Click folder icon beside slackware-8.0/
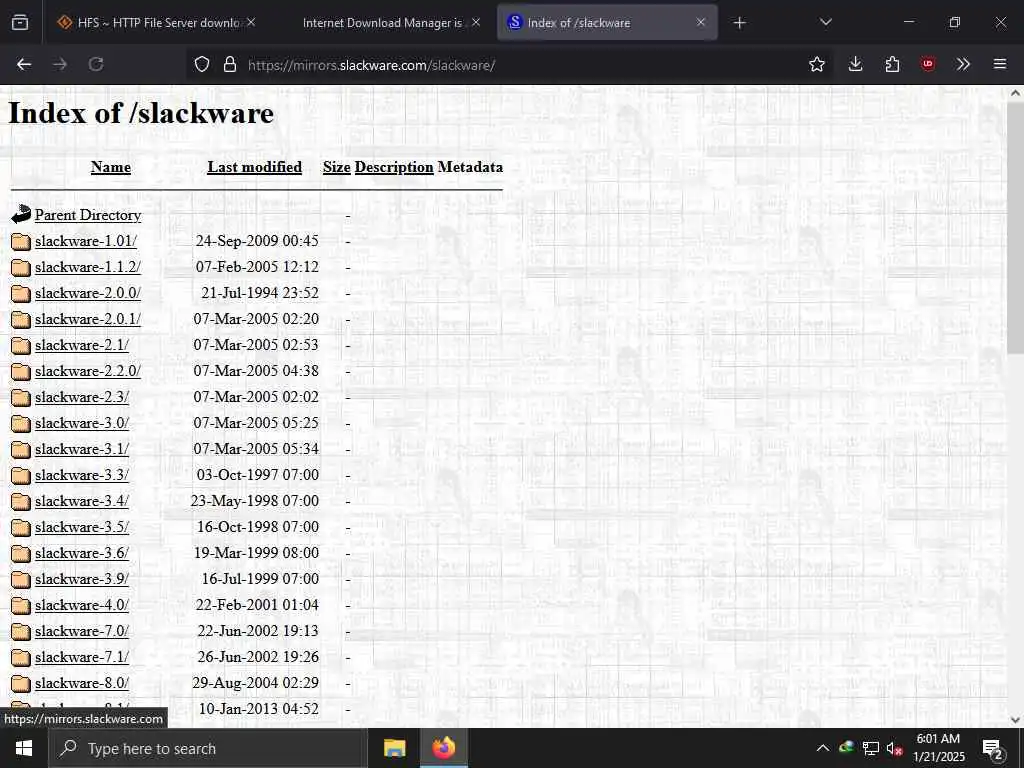The image size is (1024, 768). click(21, 684)
